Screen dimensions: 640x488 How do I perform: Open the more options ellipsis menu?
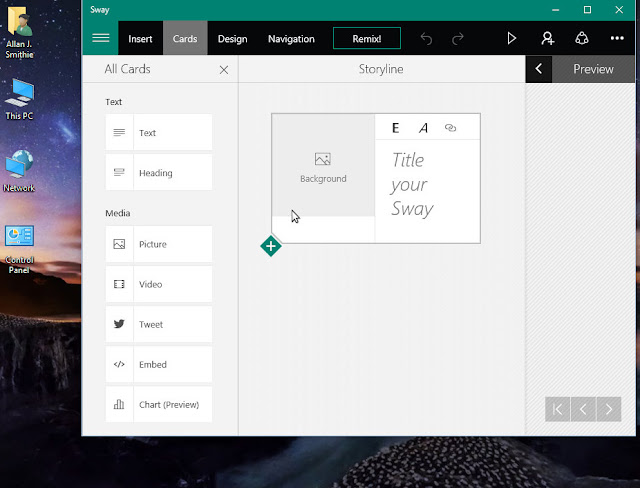617,38
